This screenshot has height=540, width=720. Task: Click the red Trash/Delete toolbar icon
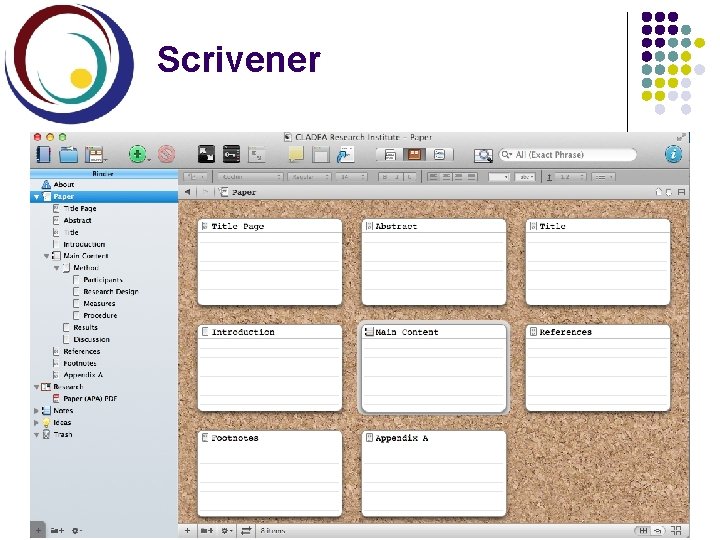point(166,154)
